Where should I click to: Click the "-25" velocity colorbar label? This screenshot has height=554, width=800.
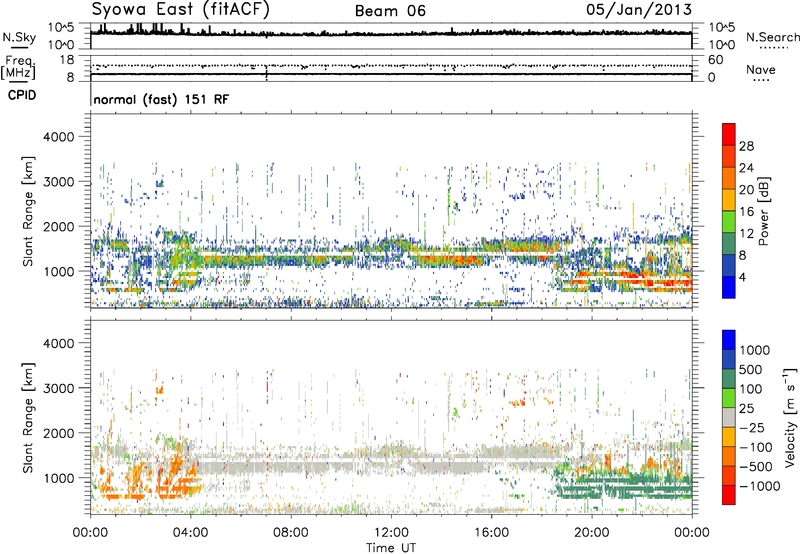pyautogui.click(x=751, y=427)
